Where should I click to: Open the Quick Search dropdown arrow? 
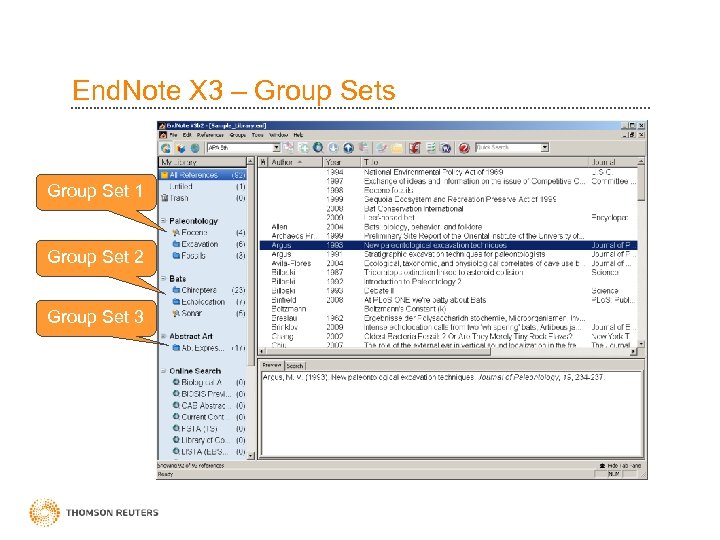pos(545,147)
